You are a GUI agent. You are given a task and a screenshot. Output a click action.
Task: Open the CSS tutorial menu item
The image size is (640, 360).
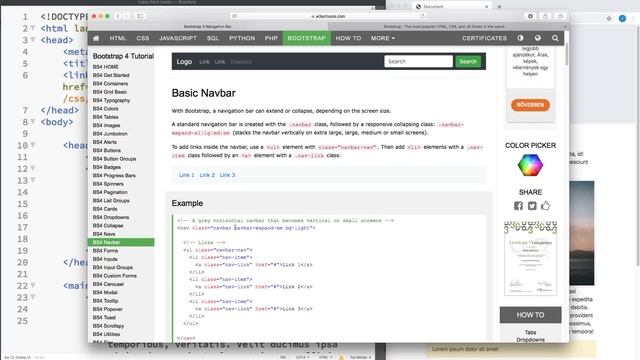point(143,38)
